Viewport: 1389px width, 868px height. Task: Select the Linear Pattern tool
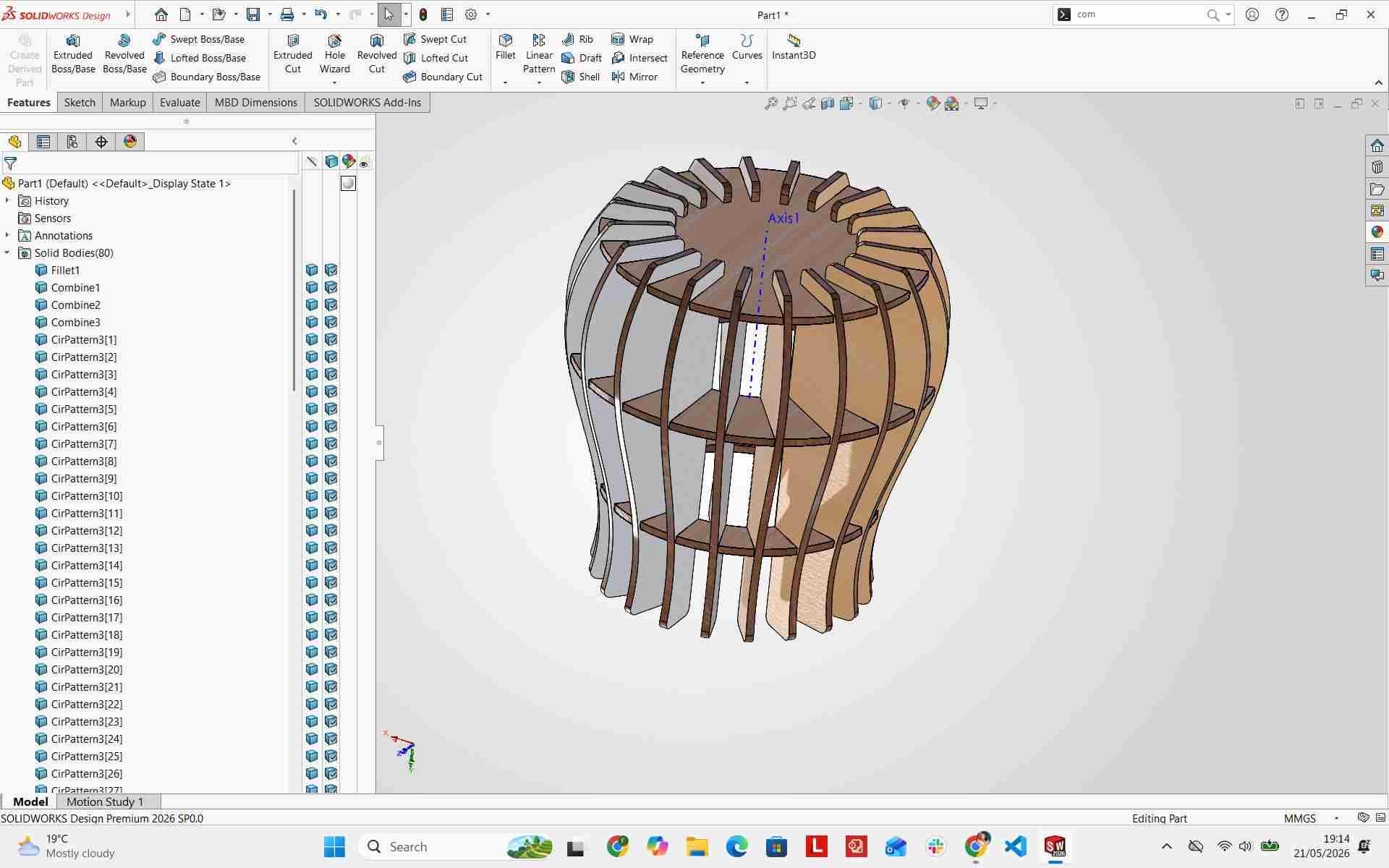tap(539, 54)
